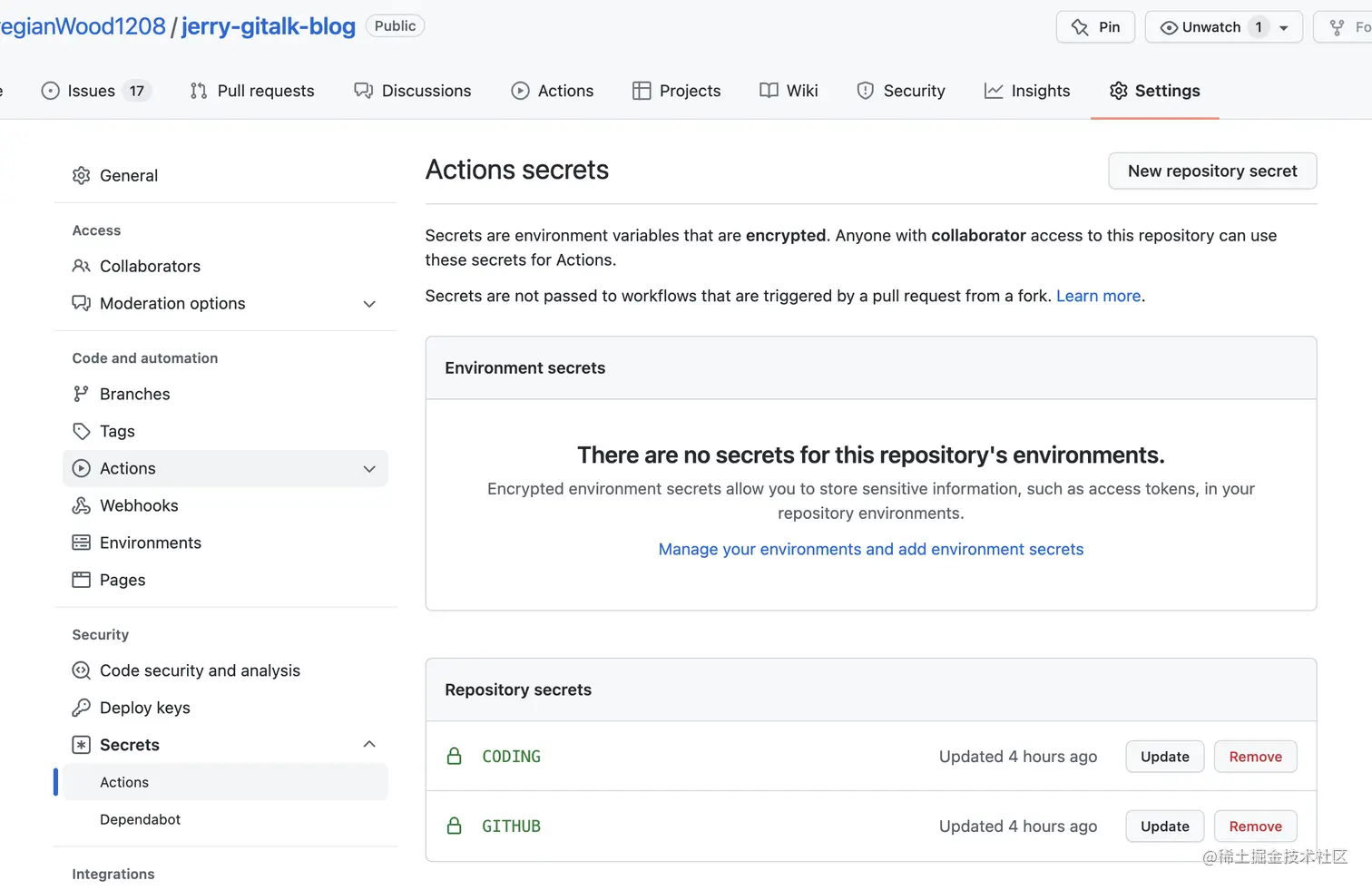Click the Code security and analysis icon
1372x890 pixels.
point(81,670)
